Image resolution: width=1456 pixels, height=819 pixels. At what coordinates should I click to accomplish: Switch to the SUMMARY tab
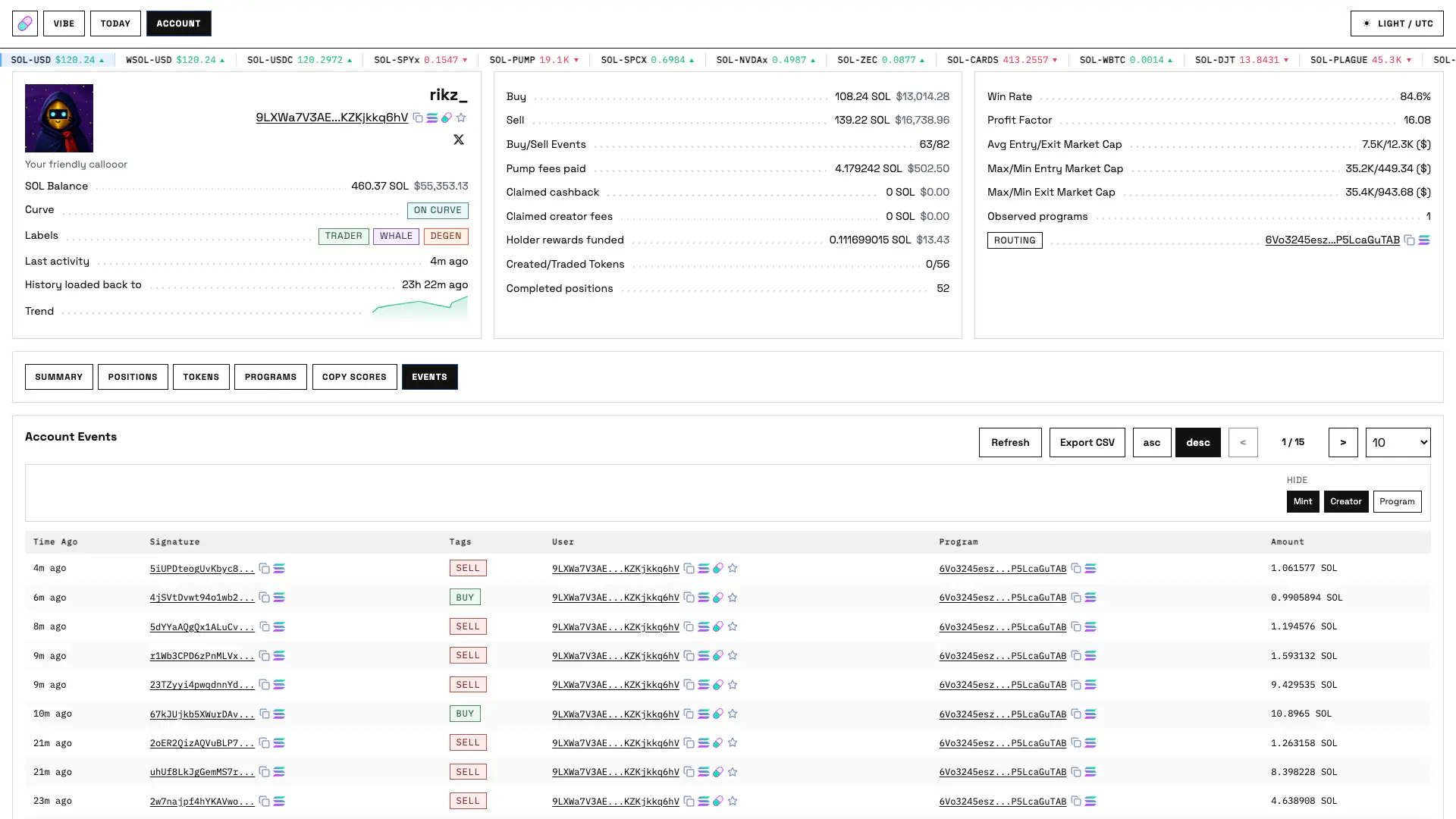(x=59, y=377)
